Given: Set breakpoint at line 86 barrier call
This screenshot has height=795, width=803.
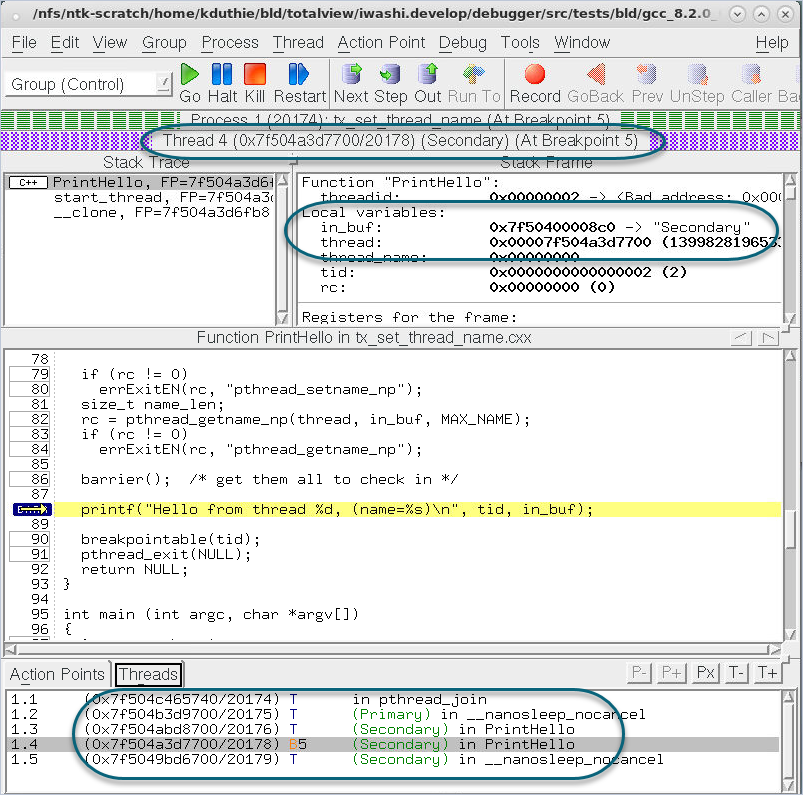Looking at the screenshot, I should pyautogui.click(x=29, y=479).
